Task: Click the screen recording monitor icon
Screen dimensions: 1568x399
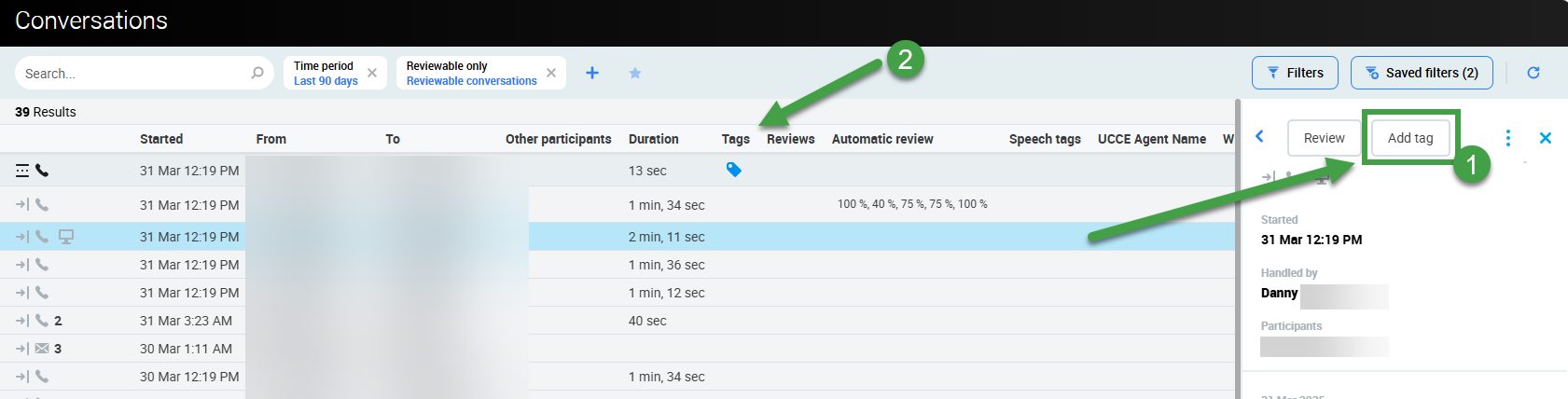Action: [x=66, y=237]
